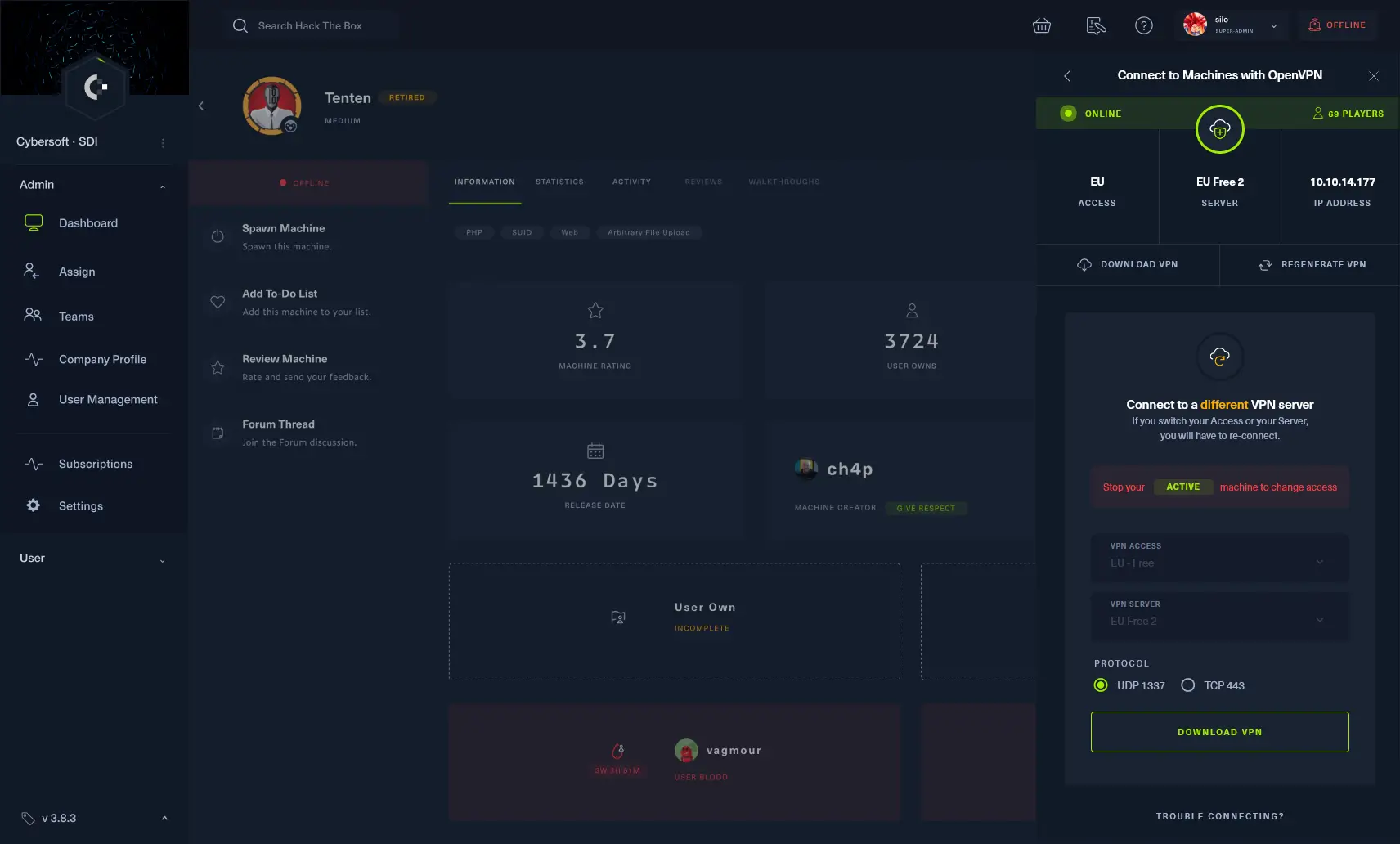Click the Spawn Machine power icon
The width and height of the screenshot is (1400, 844).
[x=218, y=236]
